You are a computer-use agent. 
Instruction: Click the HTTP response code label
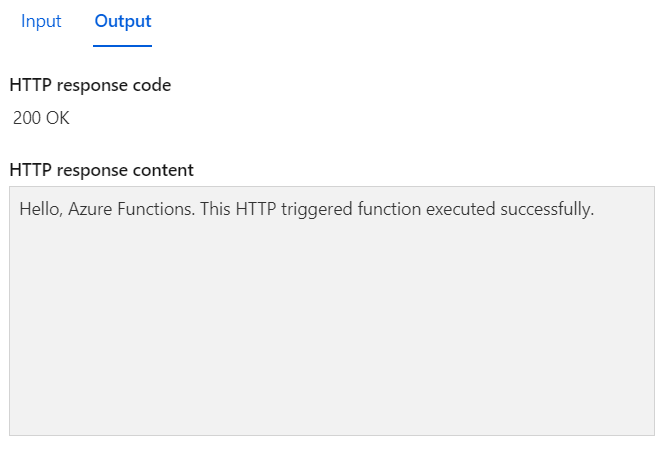[90, 85]
